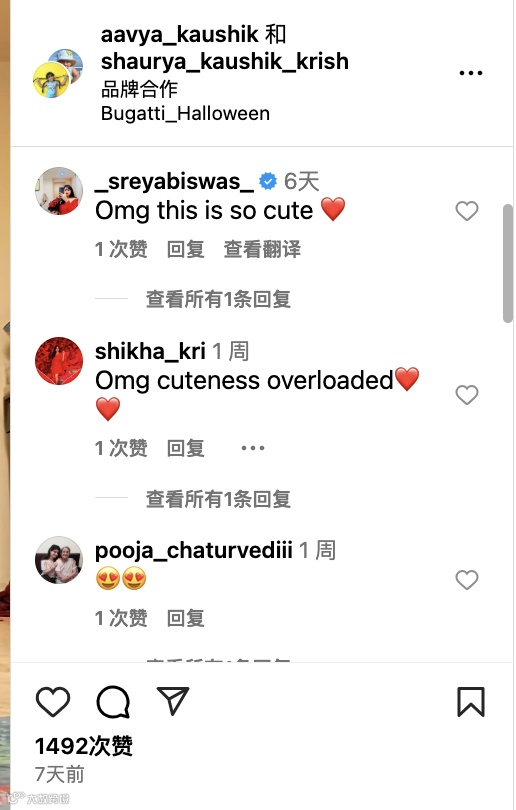Viewport: 516px width, 810px height.
Task: Click verified badge next to _sreyabiswas_
Action: pyautogui.click(x=268, y=181)
